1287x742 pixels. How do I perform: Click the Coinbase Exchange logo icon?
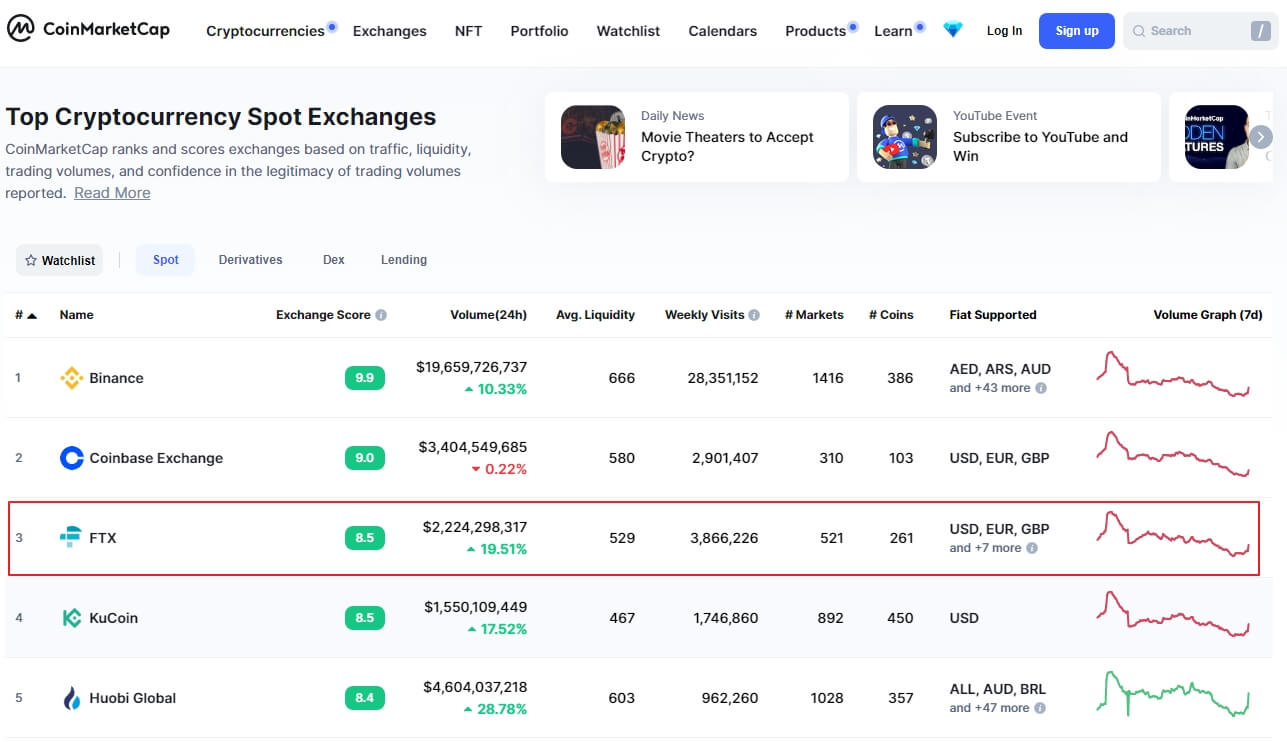pyautogui.click(x=71, y=458)
